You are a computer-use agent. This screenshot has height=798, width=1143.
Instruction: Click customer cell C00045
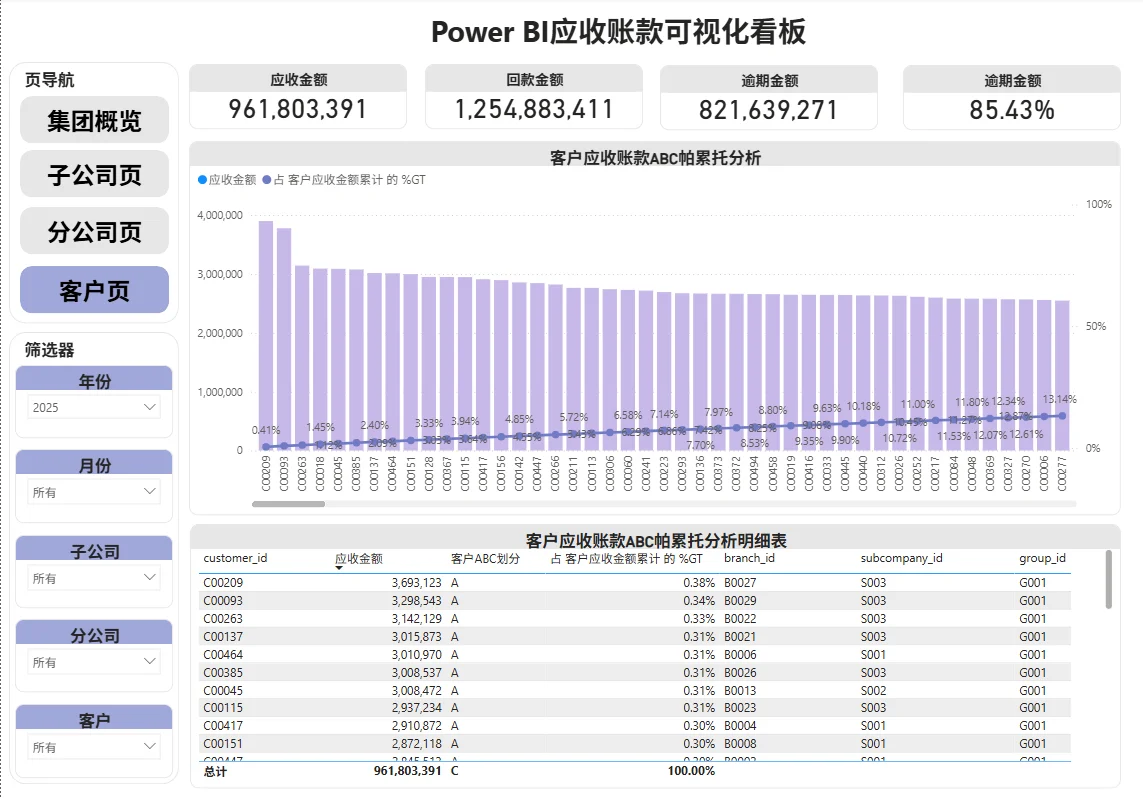pos(223,691)
